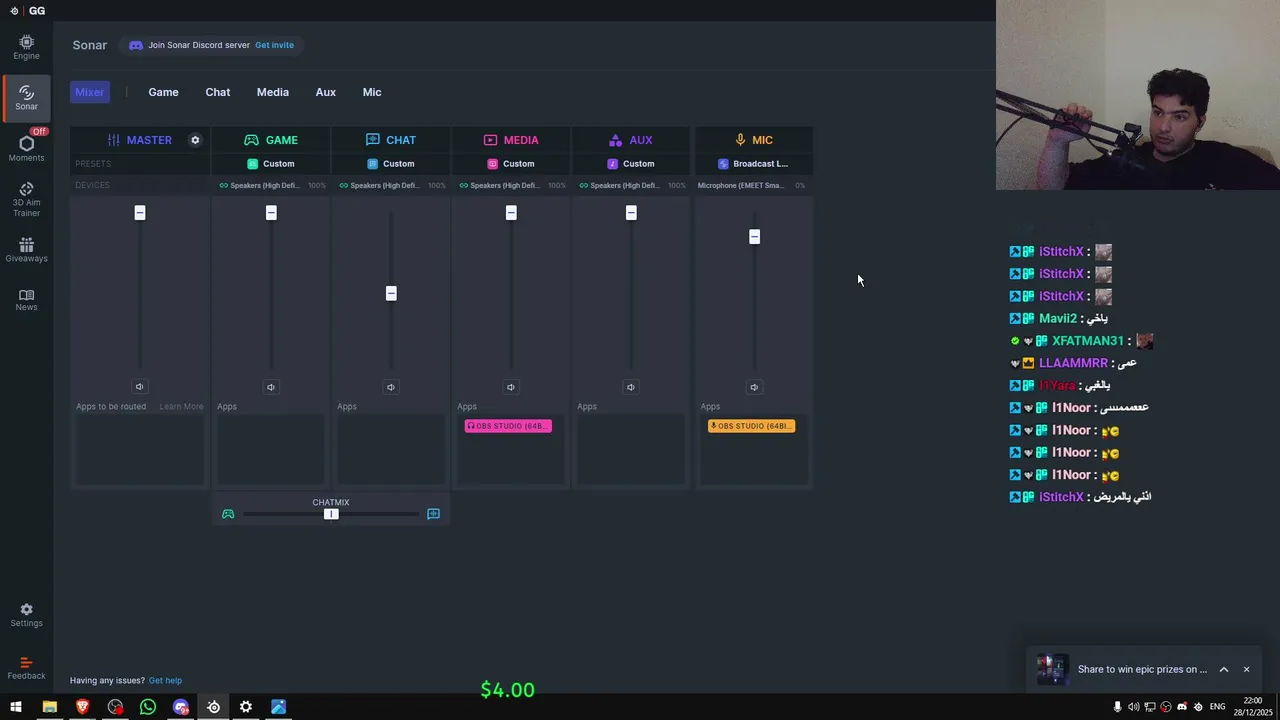
Task: Switch to the Game tab
Action: (163, 92)
